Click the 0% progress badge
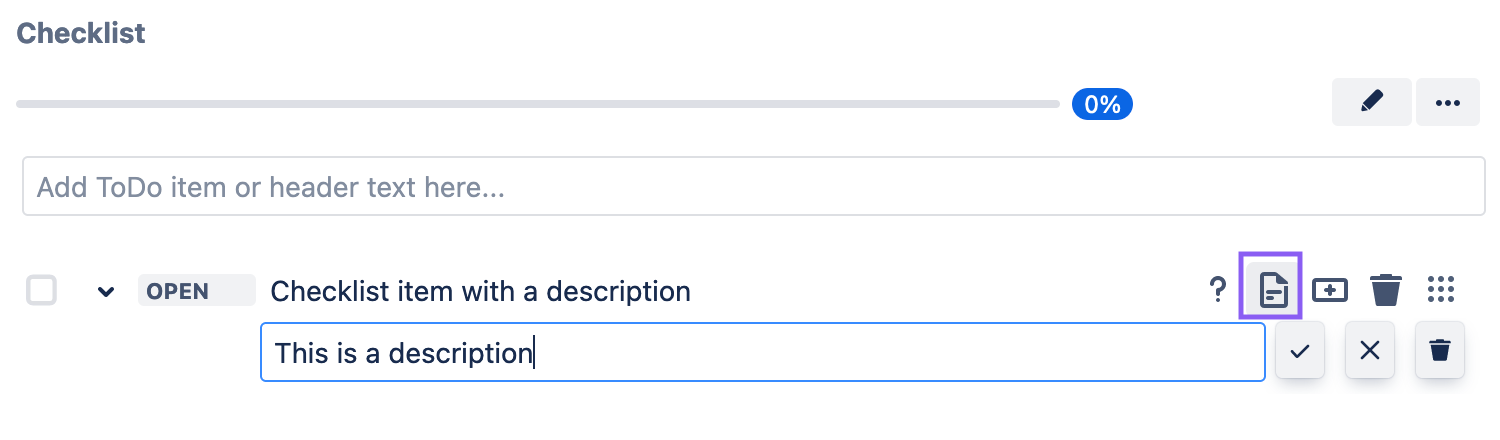The width and height of the screenshot is (1500, 440). tap(1102, 104)
